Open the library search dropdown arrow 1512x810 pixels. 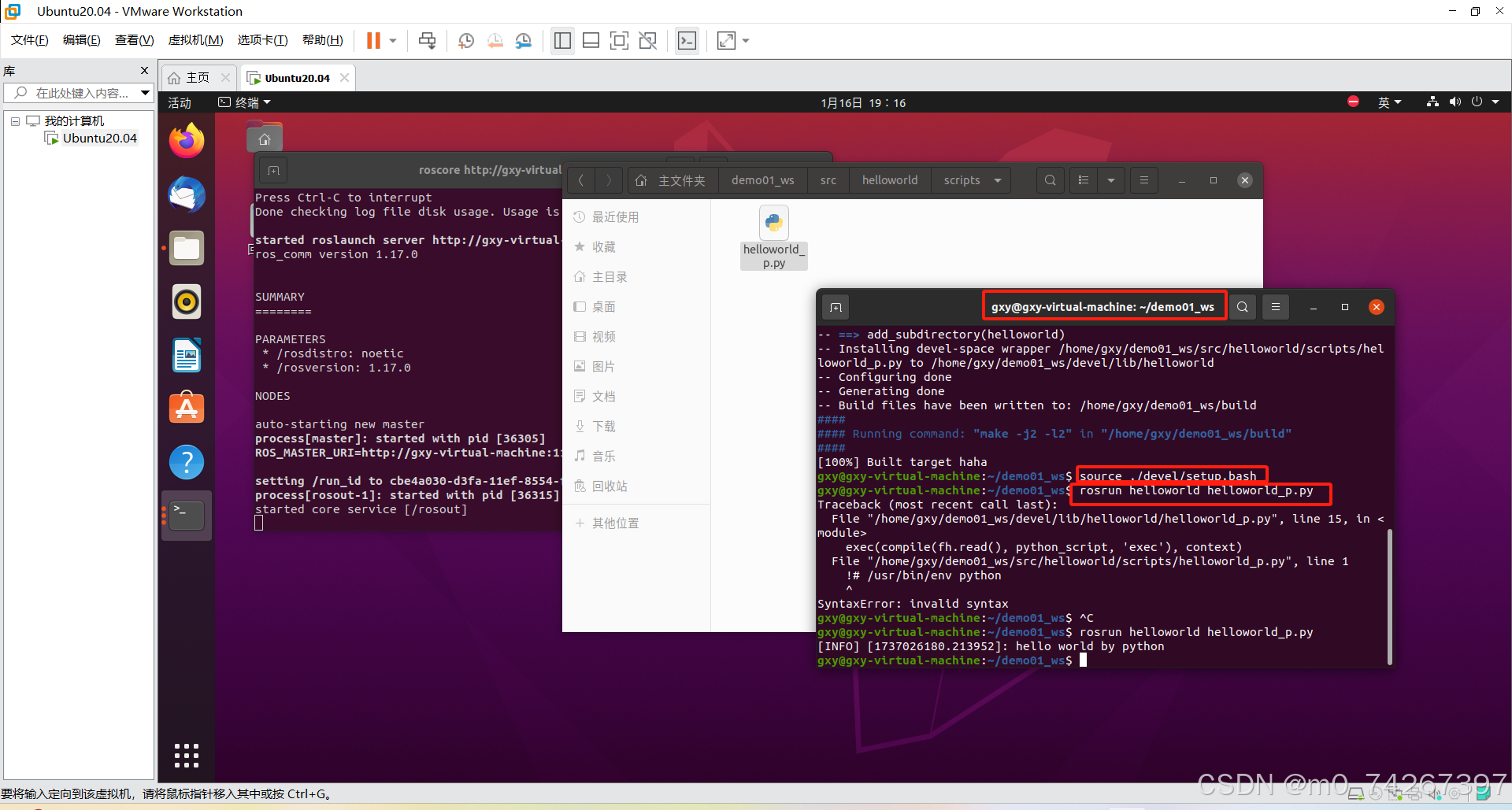click(x=145, y=93)
